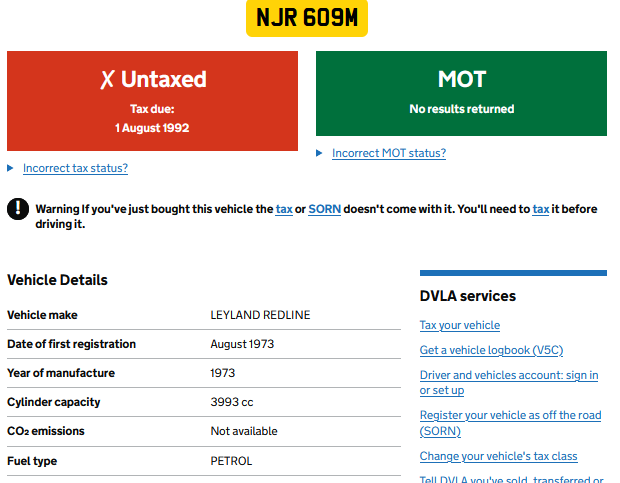Open 'Register your vehicle as off the road (SORN)'
The width and height of the screenshot is (620, 483).
pyautogui.click(x=510, y=423)
